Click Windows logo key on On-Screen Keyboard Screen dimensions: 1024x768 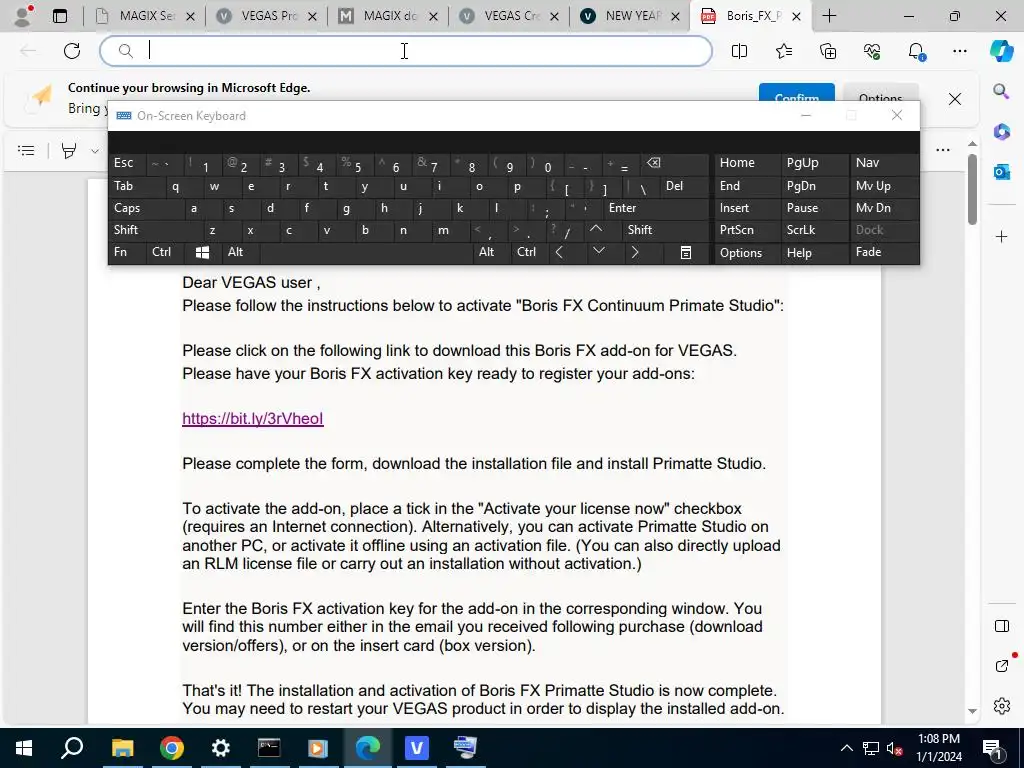(x=202, y=252)
